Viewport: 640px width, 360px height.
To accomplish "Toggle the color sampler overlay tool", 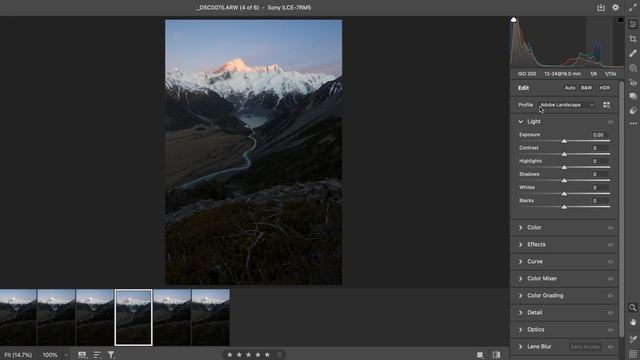I will [x=633, y=339].
